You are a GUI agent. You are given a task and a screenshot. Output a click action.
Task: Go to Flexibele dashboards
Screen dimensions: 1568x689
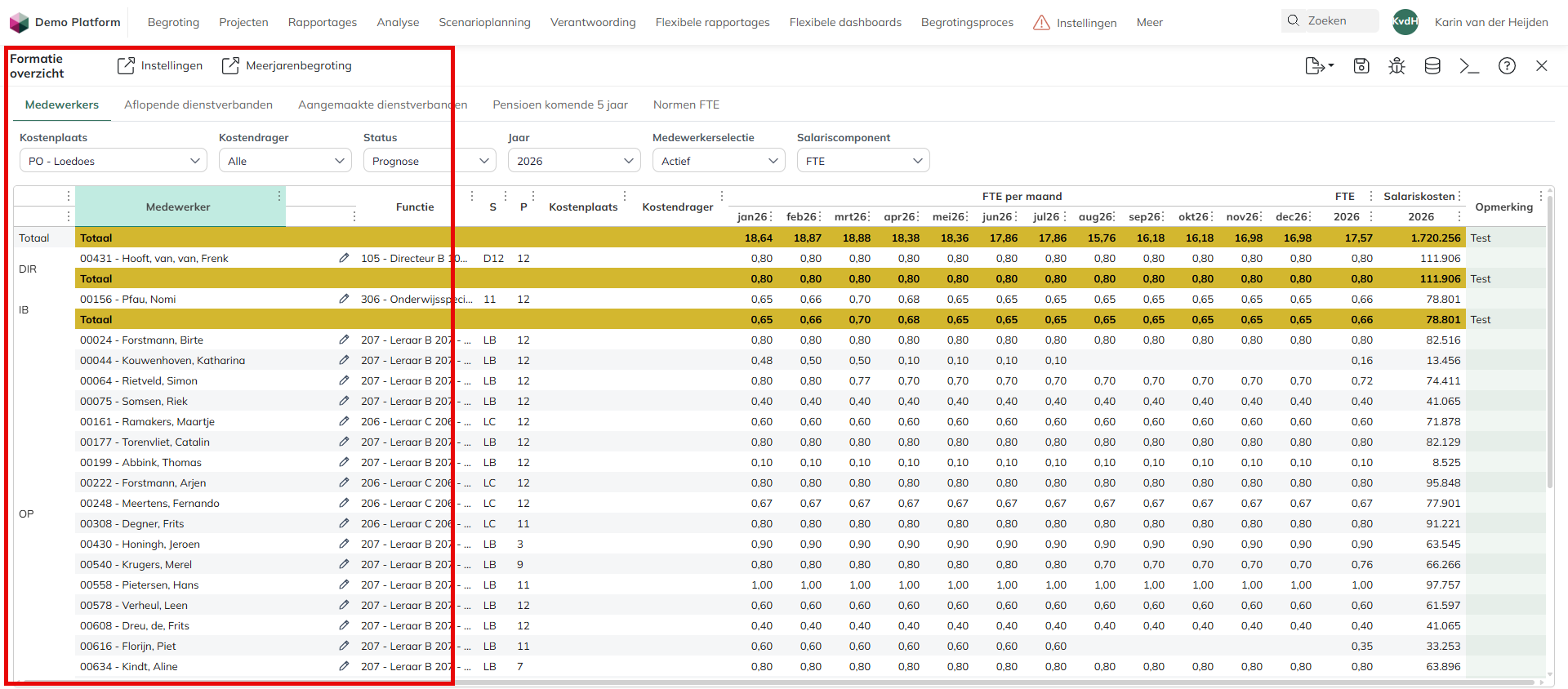coord(845,22)
